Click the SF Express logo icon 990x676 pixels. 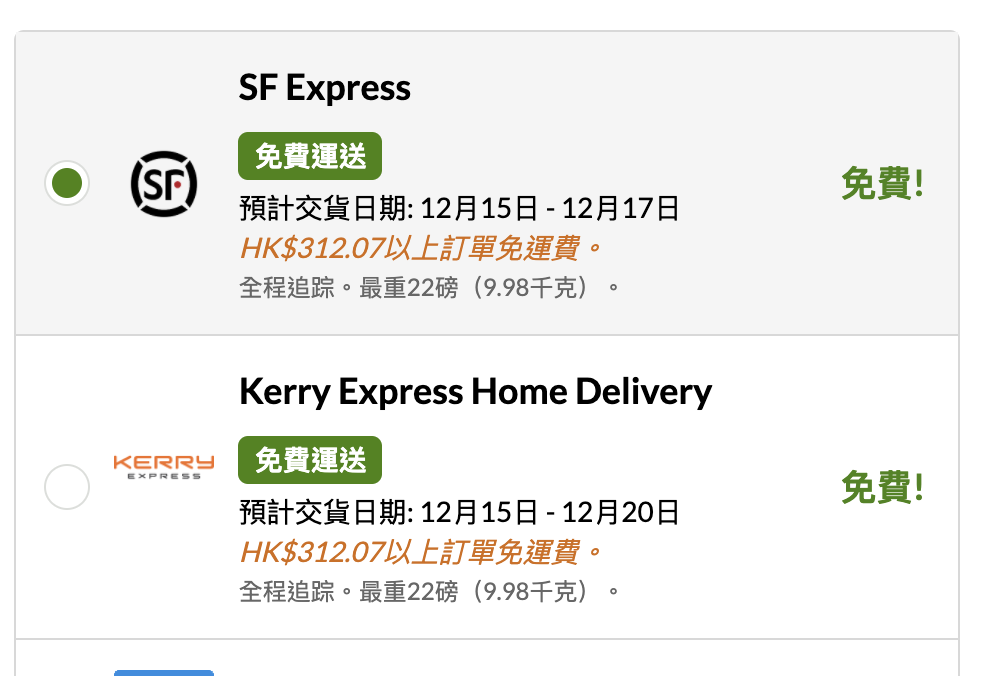[x=164, y=184]
